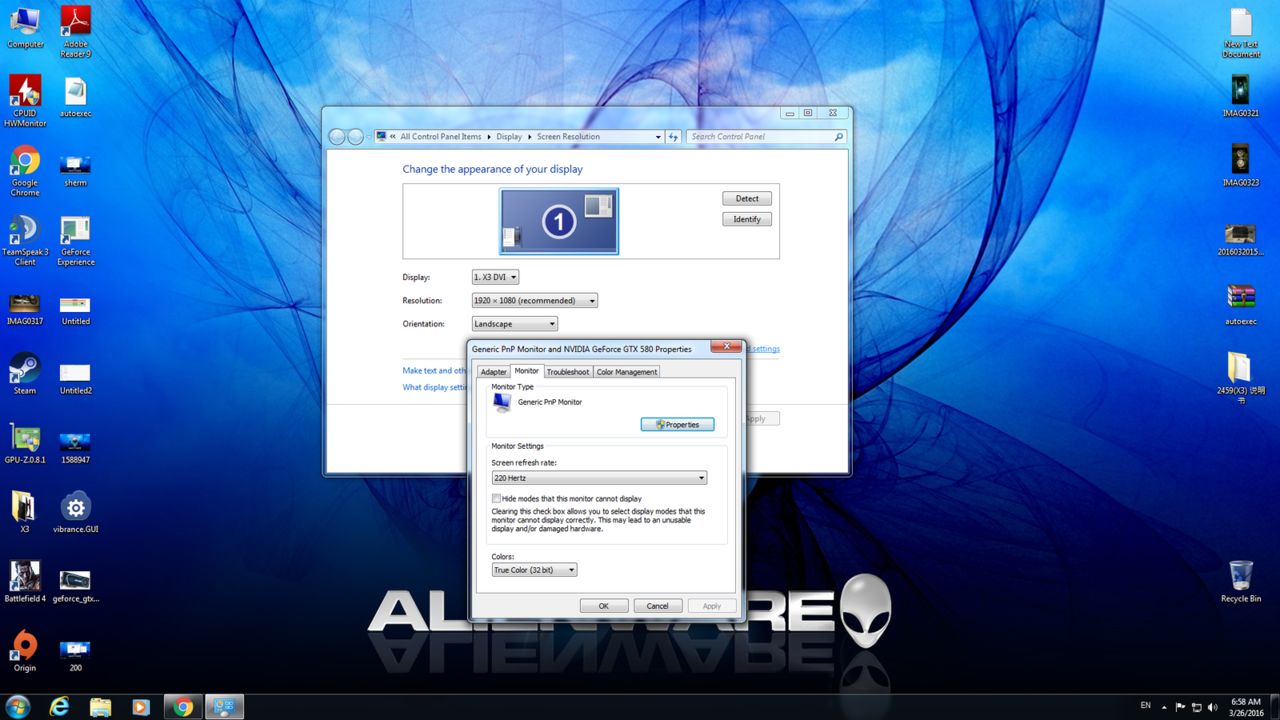Image resolution: width=1280 pixels, height=720 pixels.
Task: Click the Identify button
Action: click(747, 219)
